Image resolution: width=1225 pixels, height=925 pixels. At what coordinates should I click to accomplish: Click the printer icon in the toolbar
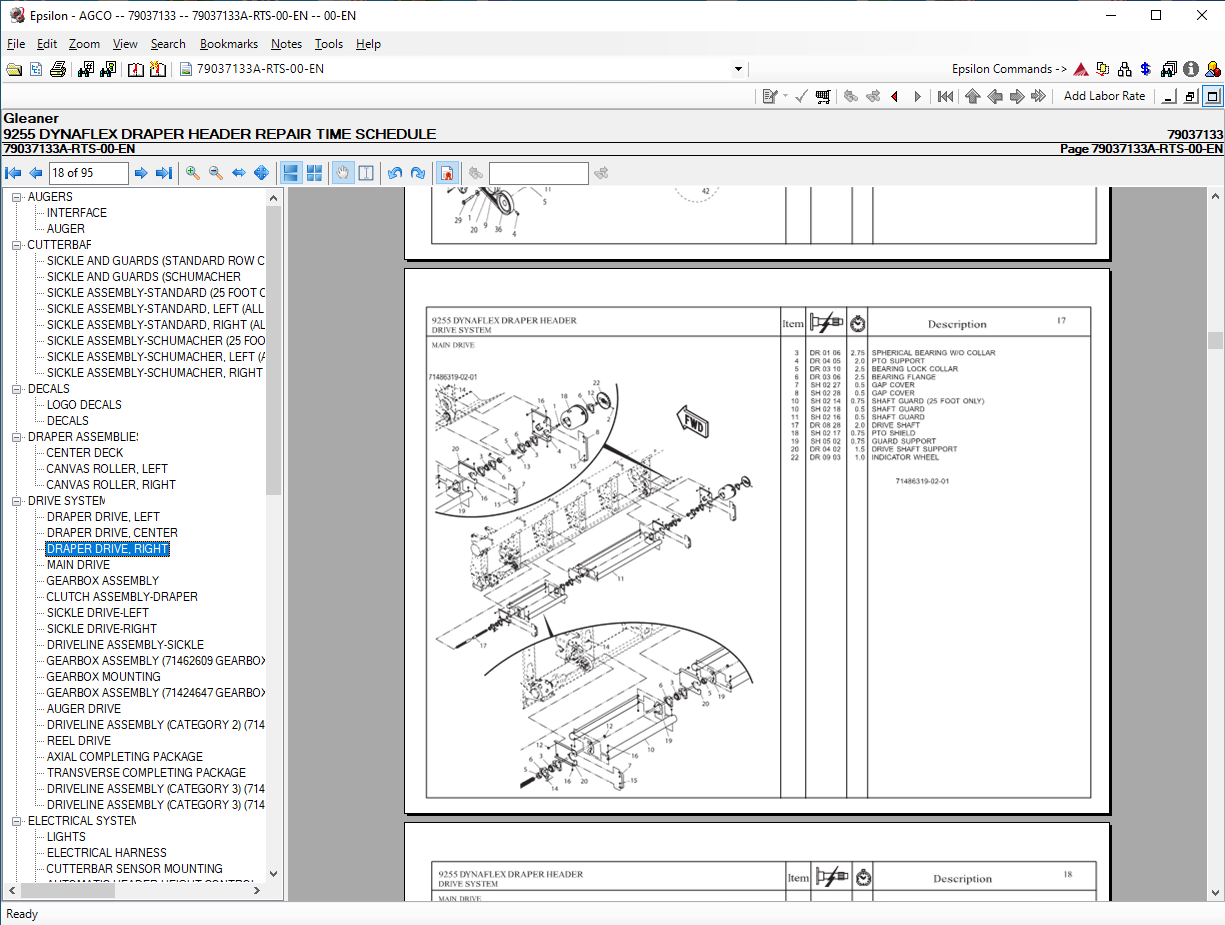(58, 69)
